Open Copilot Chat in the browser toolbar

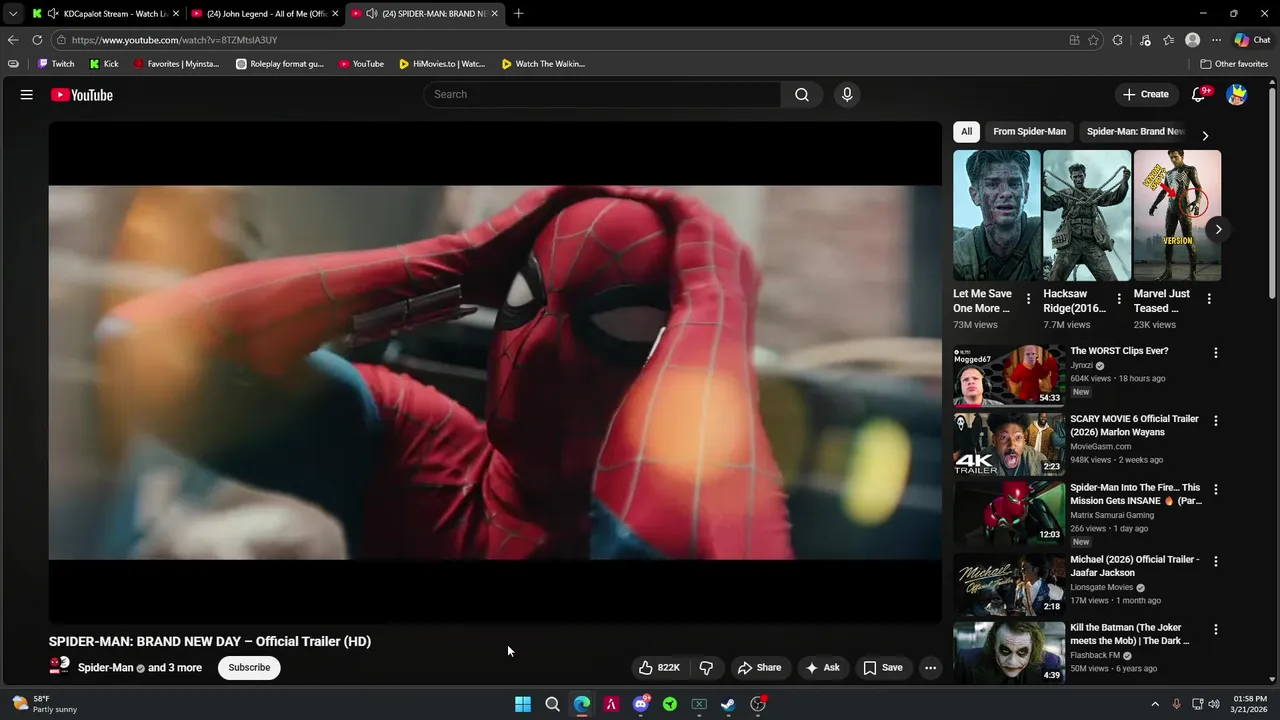click(x=1253, y=40)
